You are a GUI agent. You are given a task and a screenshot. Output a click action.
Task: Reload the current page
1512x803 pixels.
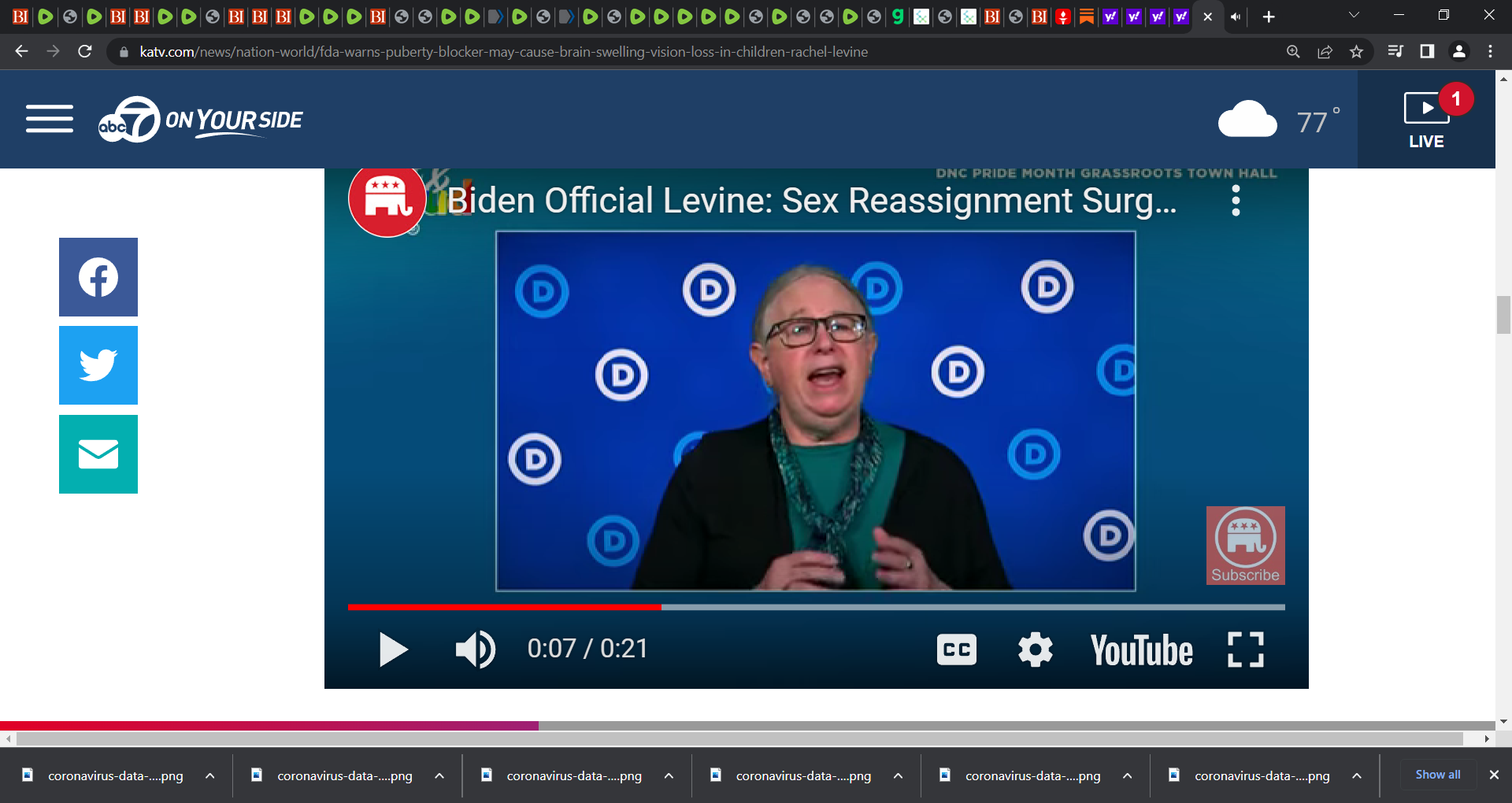click(85, 51)
